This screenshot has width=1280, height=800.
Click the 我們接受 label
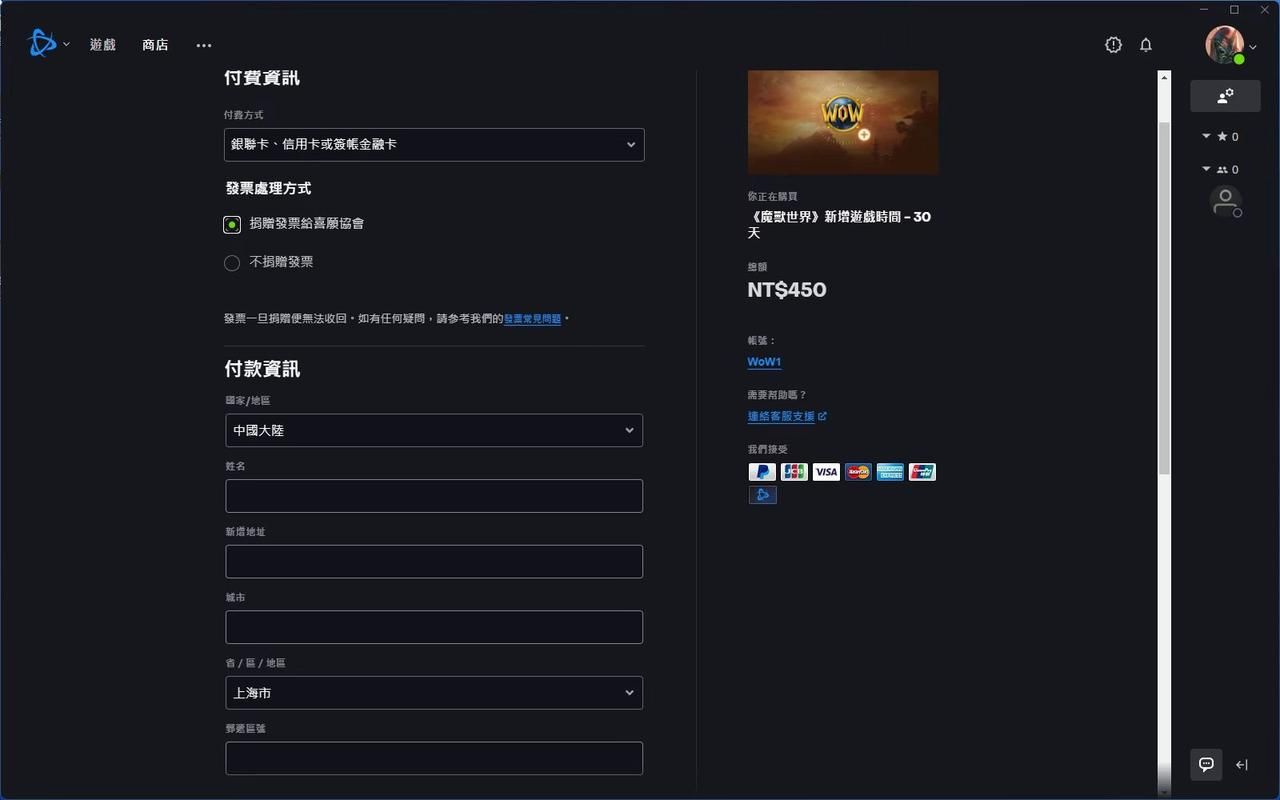768,450
